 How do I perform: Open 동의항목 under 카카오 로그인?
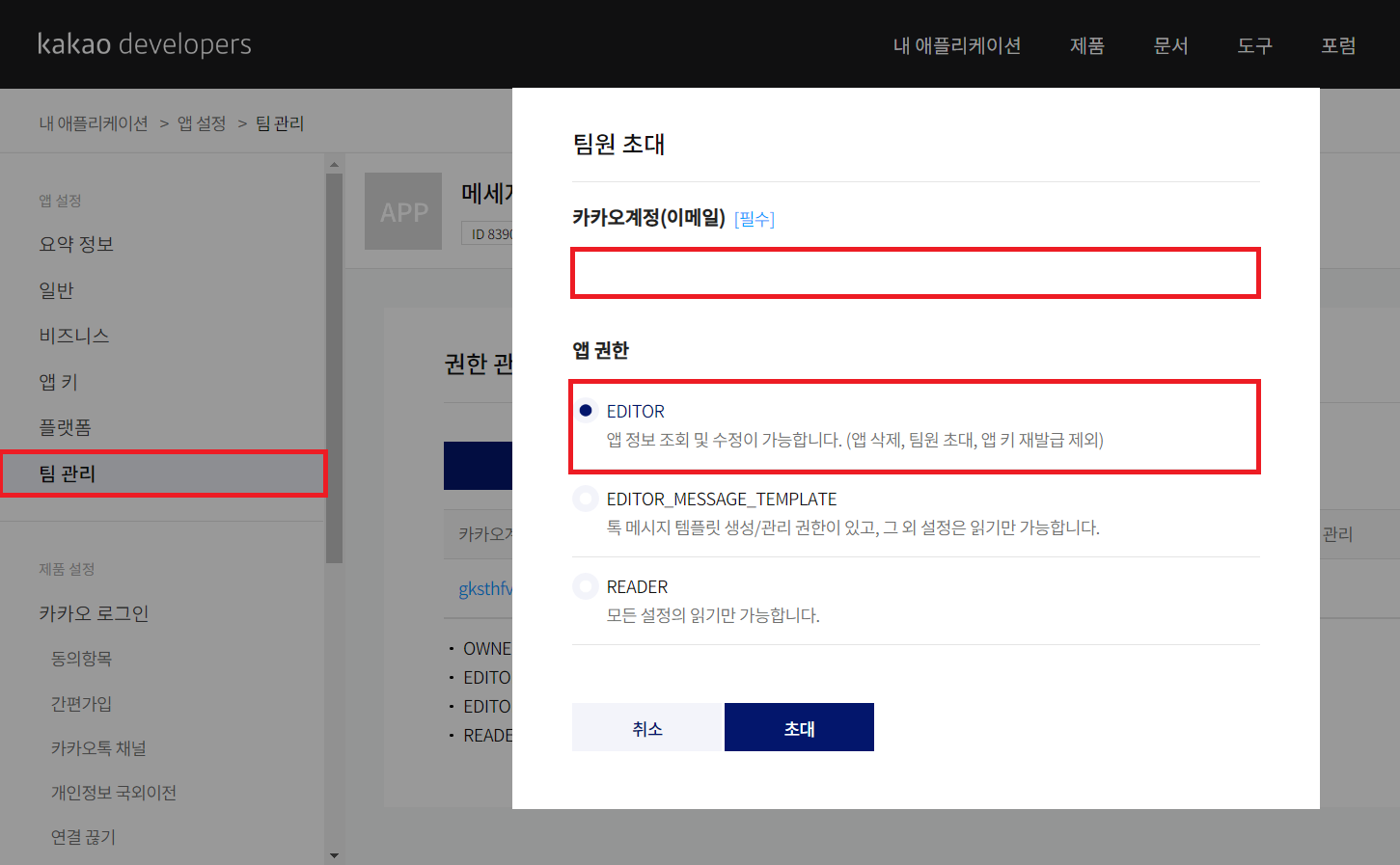coord(81,659)
